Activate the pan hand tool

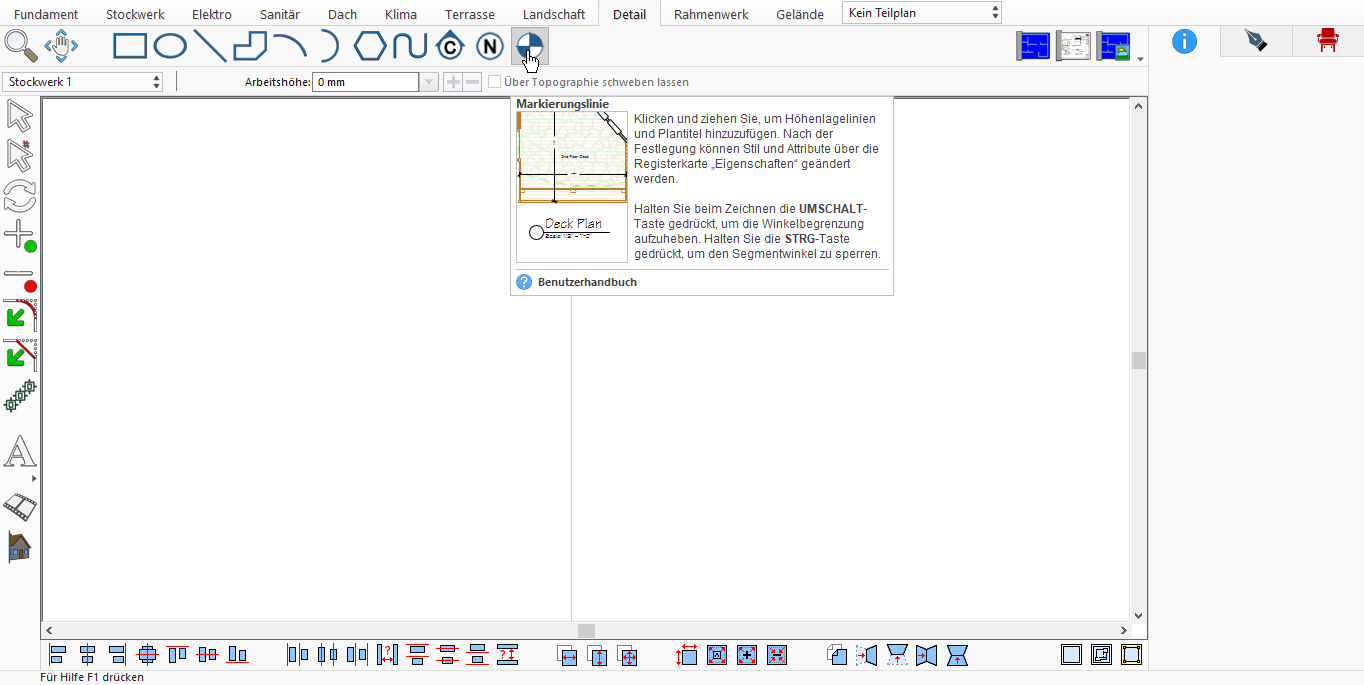click(61, 46)
